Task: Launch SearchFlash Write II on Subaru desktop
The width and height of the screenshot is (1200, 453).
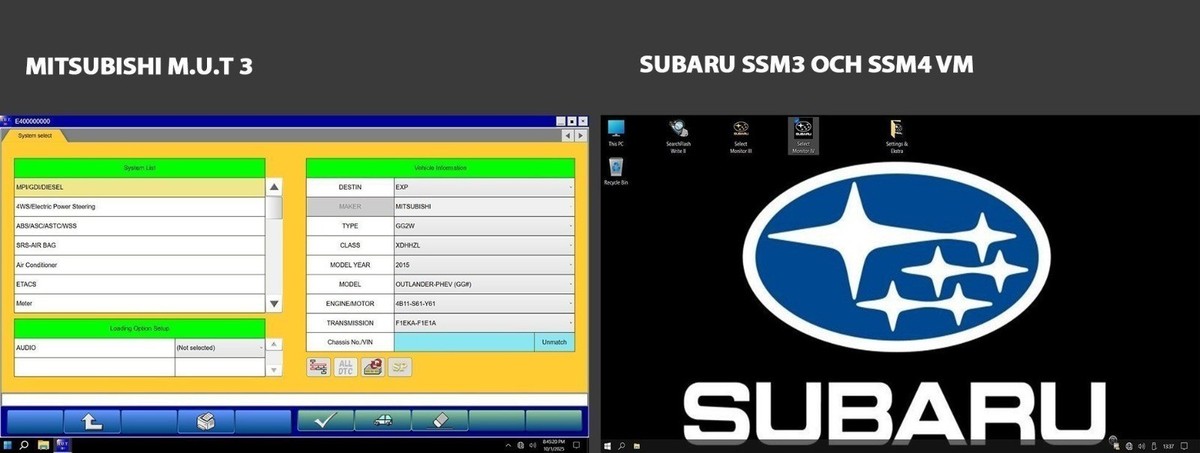Action: (678, 135)
